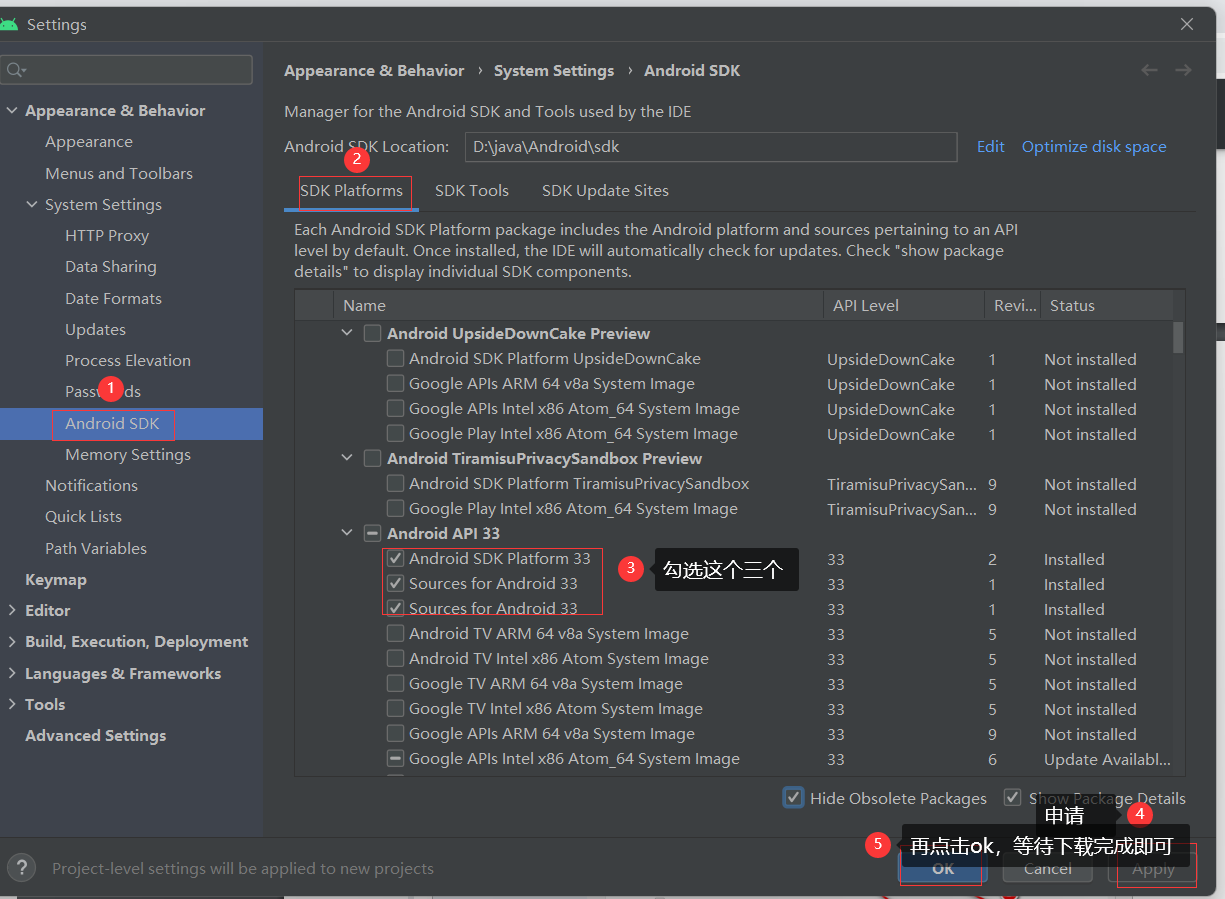Click System Settings in the breadcrumb
The image size is (1225, 899).
click(554, 70)
